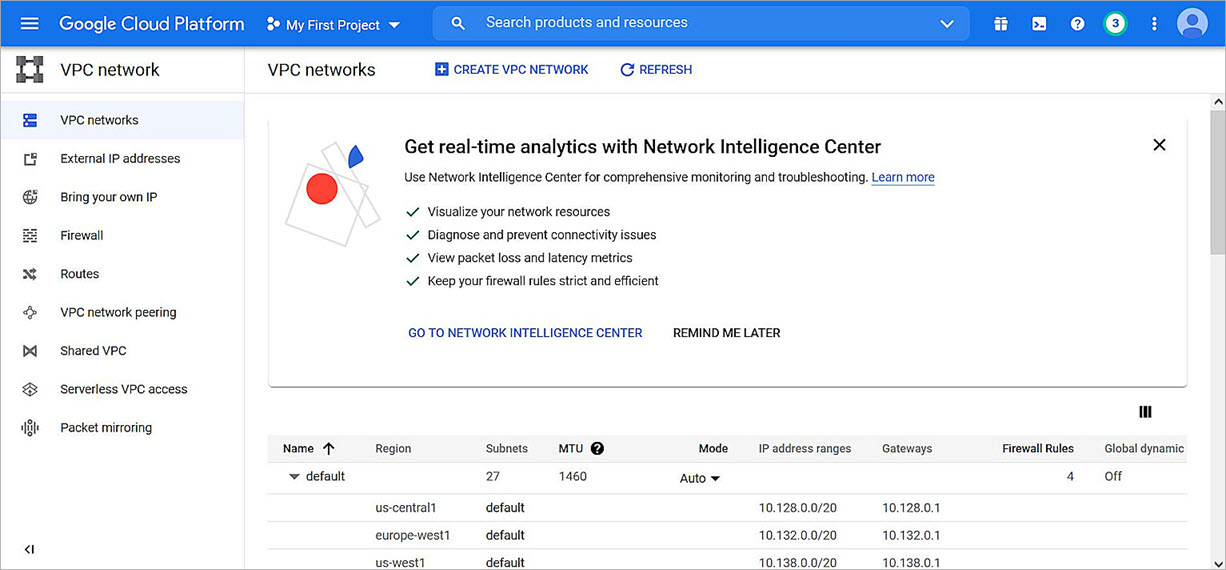1226x570 pixels.
Task: Open My First Project selector dropdown
Action: click(x=334, y=24)
